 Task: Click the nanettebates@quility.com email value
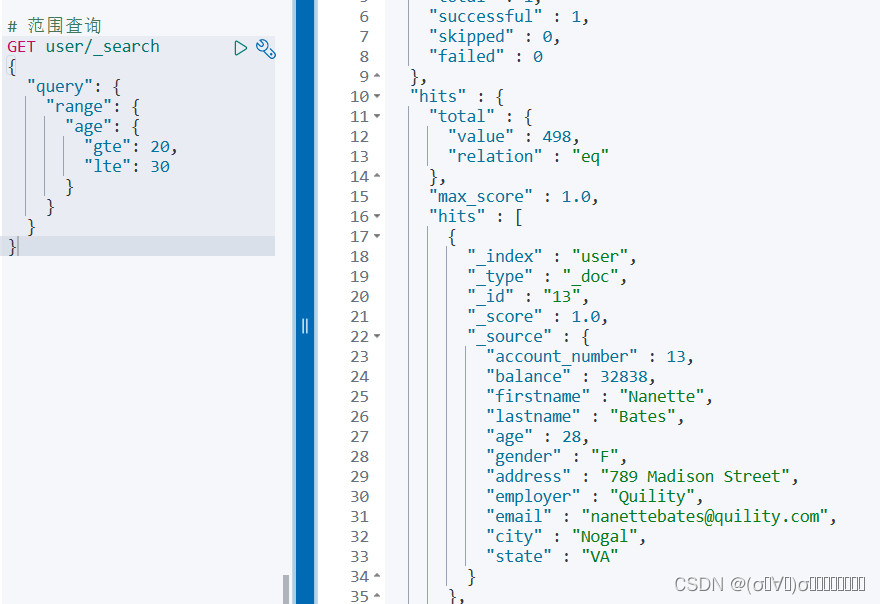[705, 516]
